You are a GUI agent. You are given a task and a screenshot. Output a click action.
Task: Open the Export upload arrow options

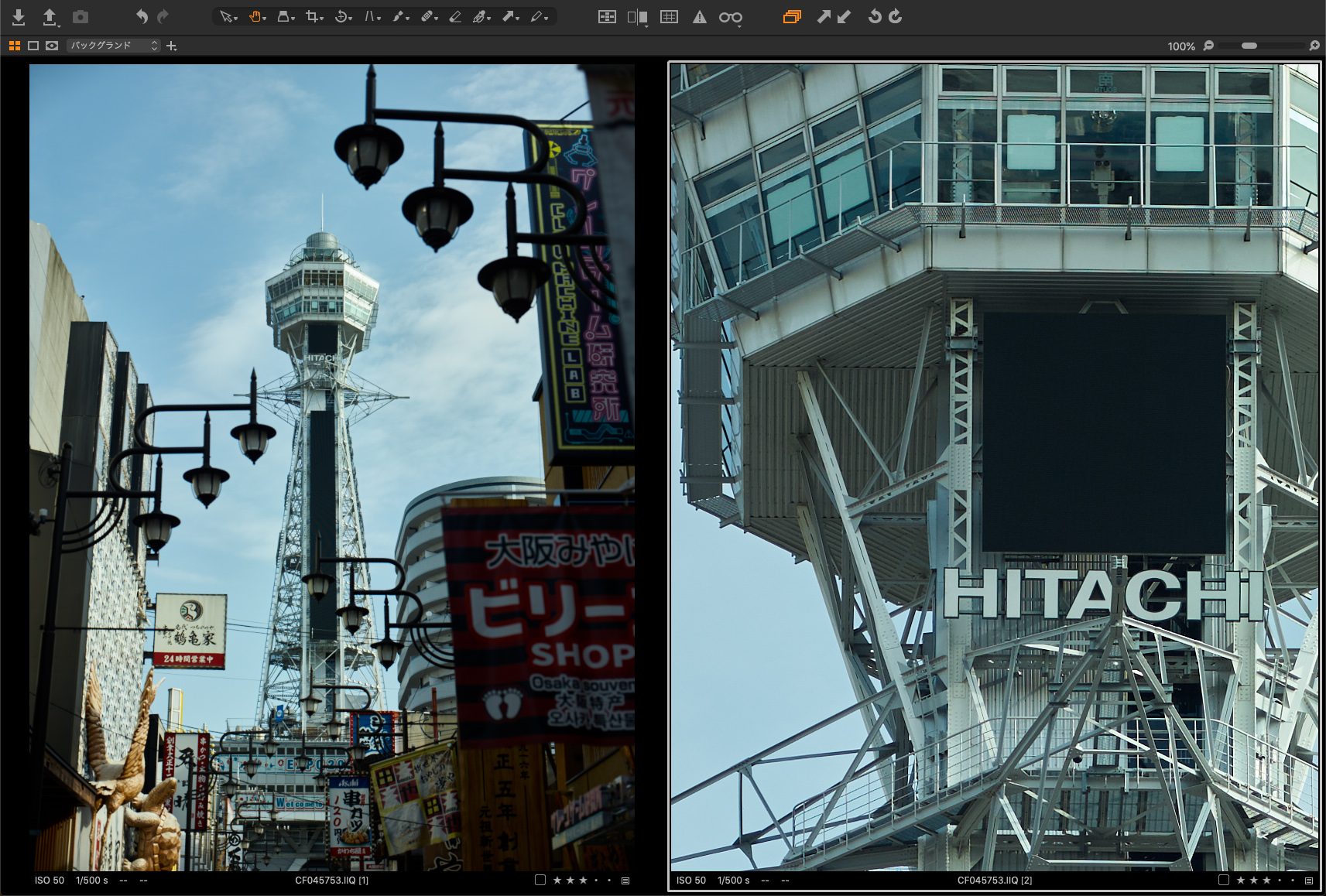50,16
